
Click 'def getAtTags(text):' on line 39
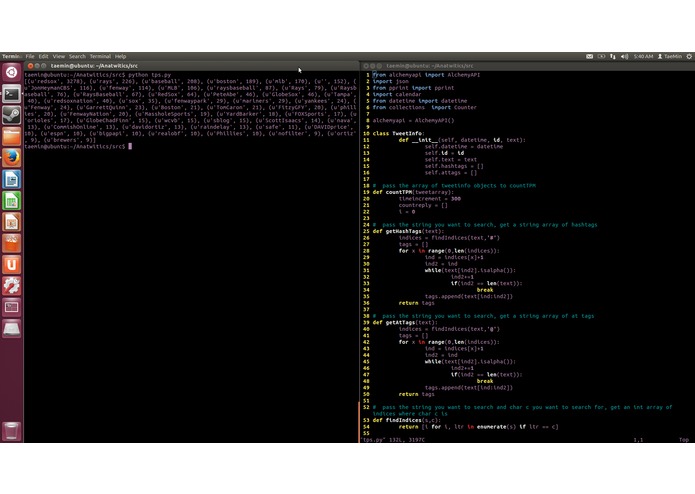405,323
